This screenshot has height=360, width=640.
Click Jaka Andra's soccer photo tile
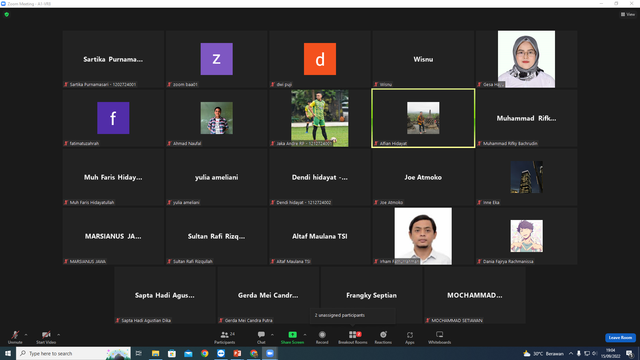[320, 118]
